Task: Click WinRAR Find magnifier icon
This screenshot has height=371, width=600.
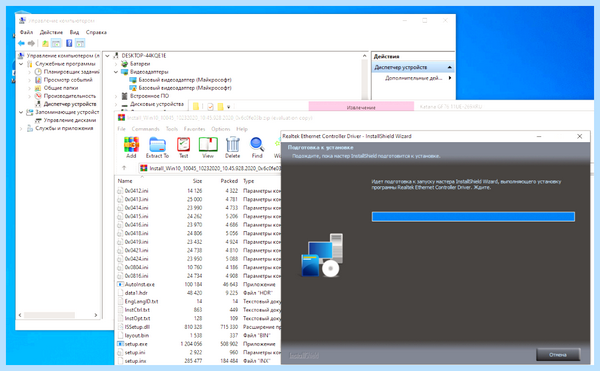Action: [x=257, y=148]
